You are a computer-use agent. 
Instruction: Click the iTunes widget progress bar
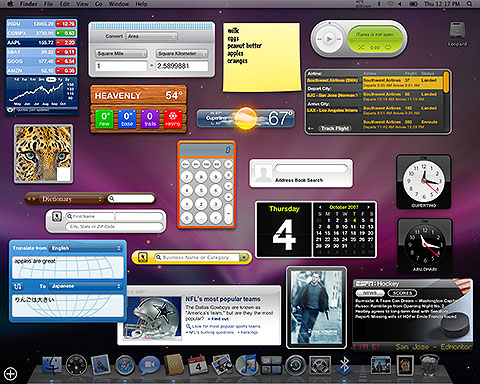click(374, 41)
